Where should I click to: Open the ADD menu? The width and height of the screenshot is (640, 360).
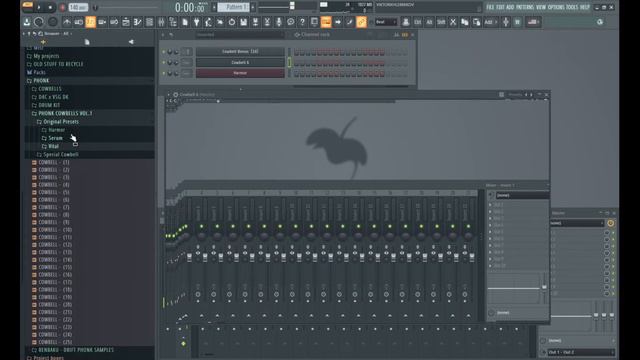pyautogui.click(x=510, y=7)
